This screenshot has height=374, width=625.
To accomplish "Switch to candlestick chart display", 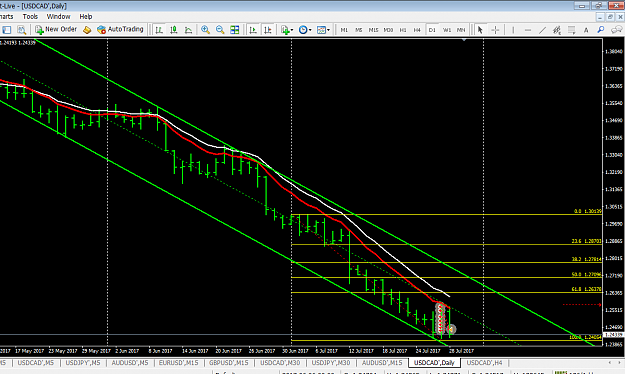I will click(174, 30).
